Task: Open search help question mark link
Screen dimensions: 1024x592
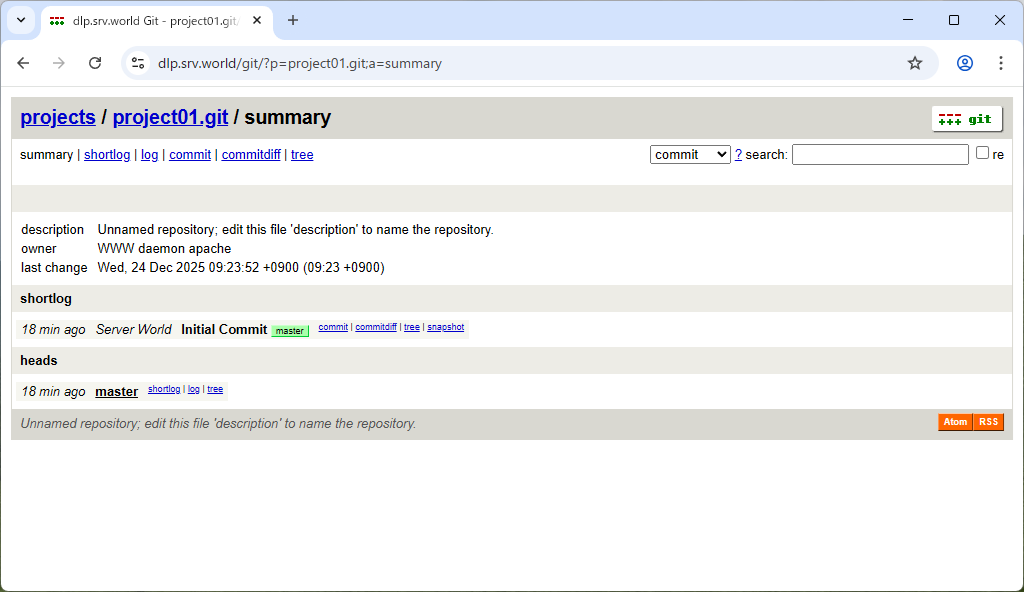Action: pyautogui.click(x=738, y=155)
